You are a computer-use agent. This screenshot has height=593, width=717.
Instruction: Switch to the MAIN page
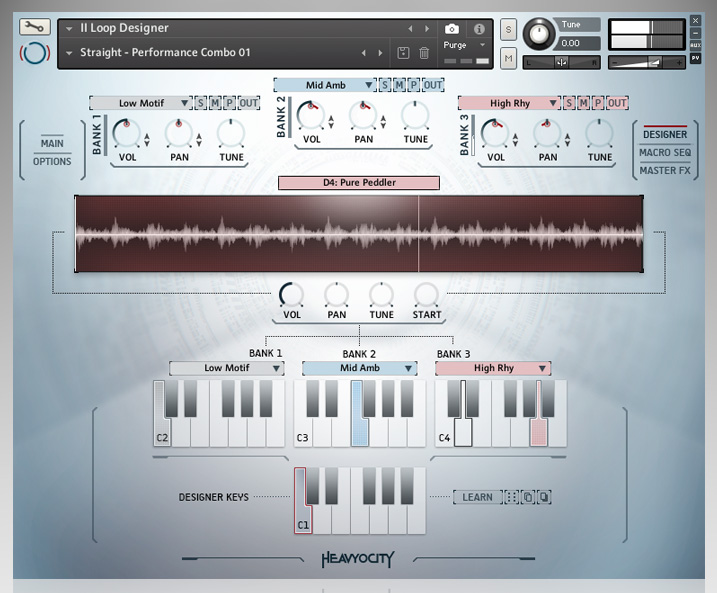52,144
